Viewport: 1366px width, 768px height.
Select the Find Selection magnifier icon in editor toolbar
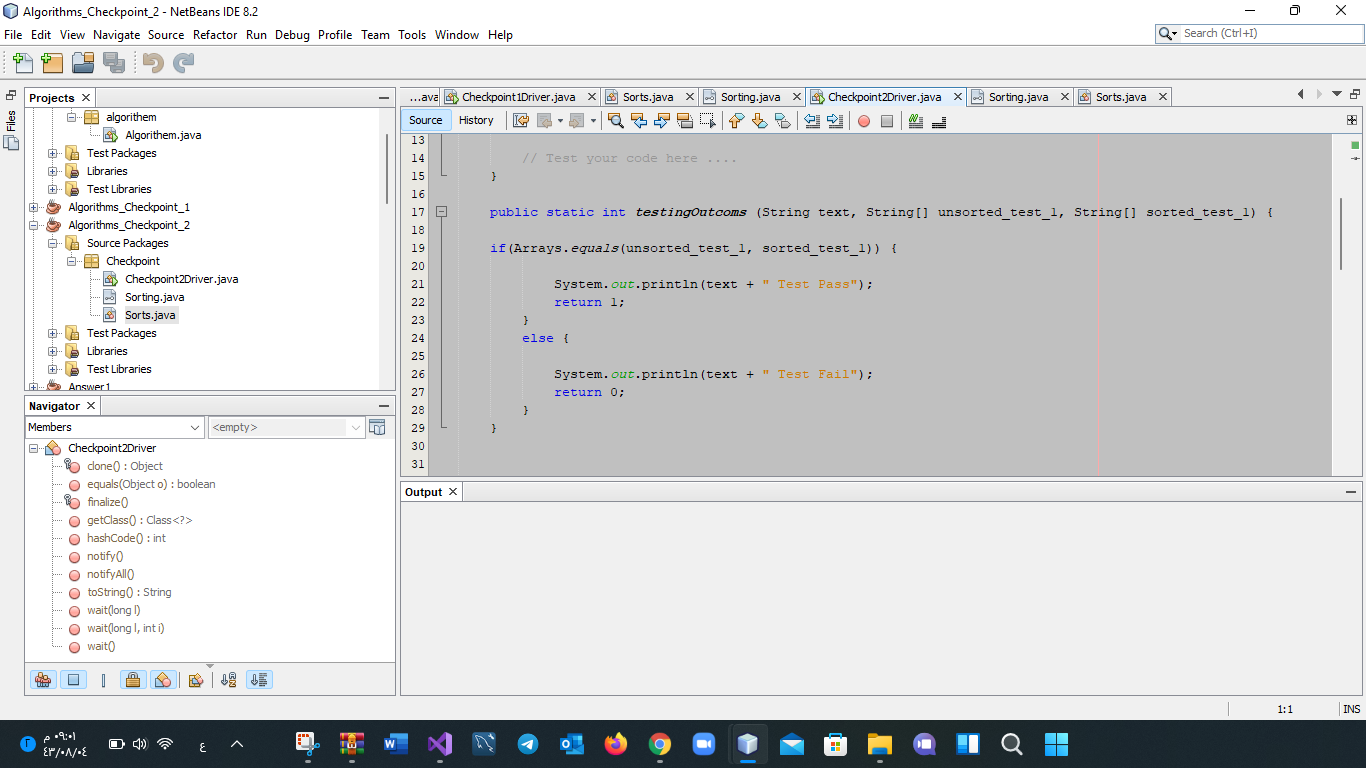pyautogui.click(x=616, y=121)
